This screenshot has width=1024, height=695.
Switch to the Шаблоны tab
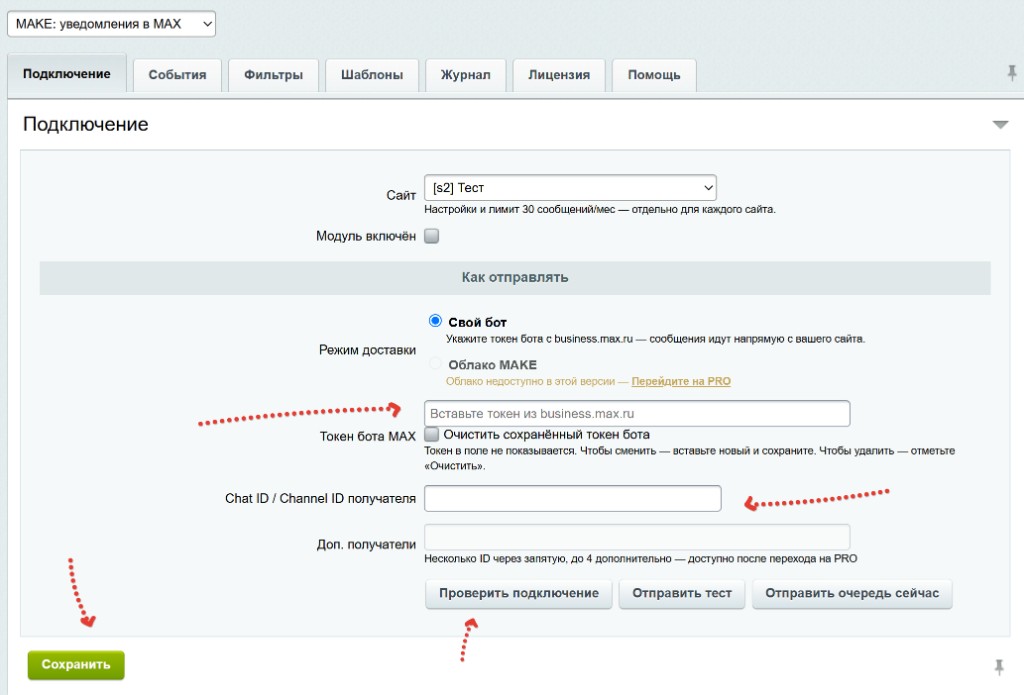point(372,75)
